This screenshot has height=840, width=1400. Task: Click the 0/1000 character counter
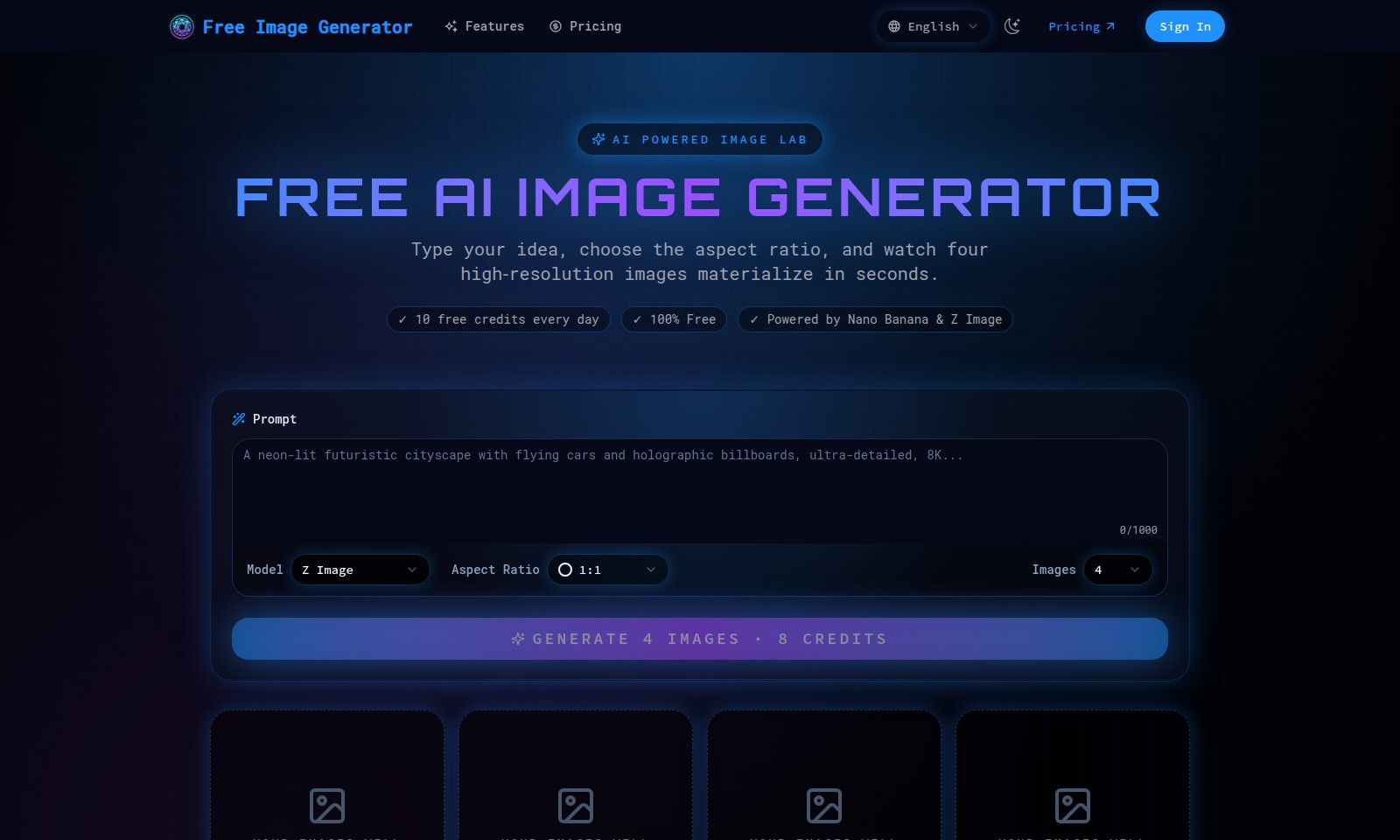pyautogui.click(x=1138, y=530)
